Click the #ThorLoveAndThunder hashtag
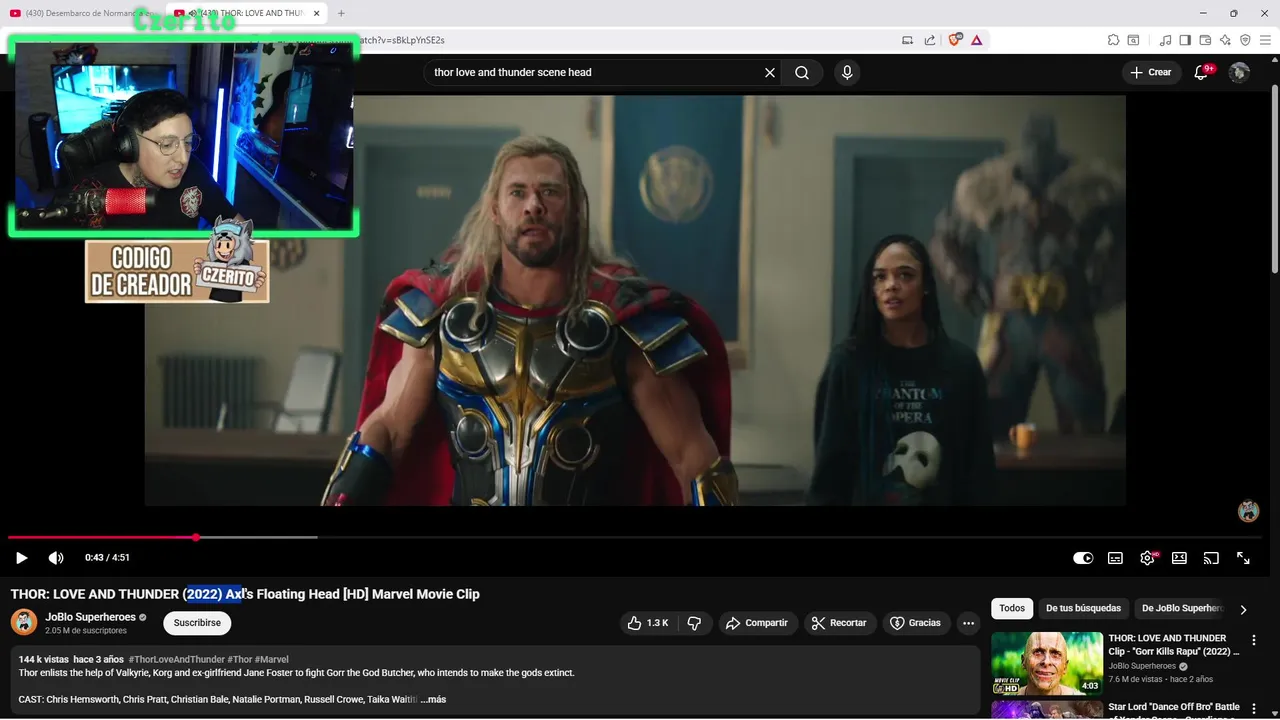This screenshot has height=720, width=1280. (x=176, y=660)
